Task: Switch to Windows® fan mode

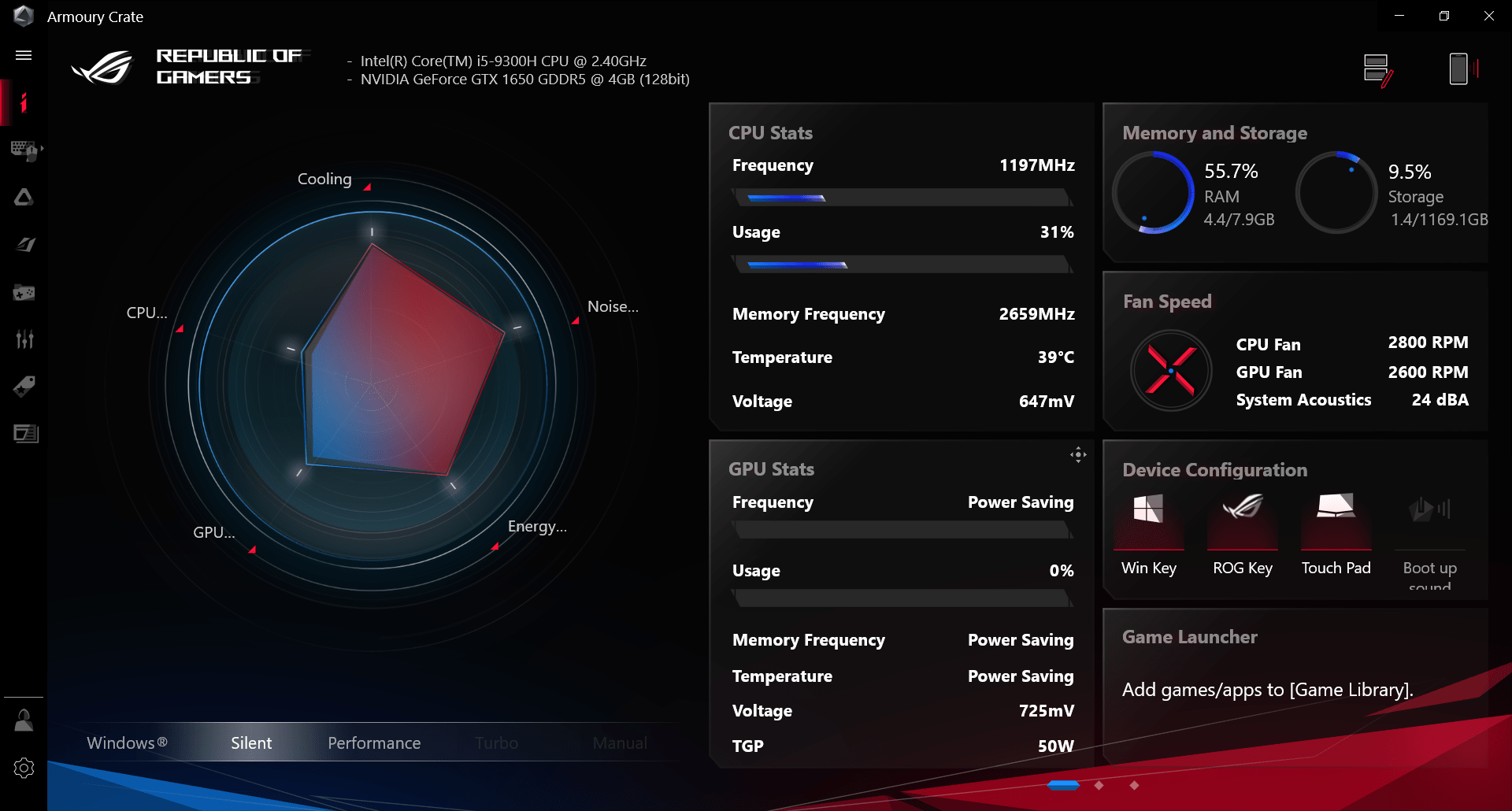Action: pyautogui.click(x=127, y=742)
